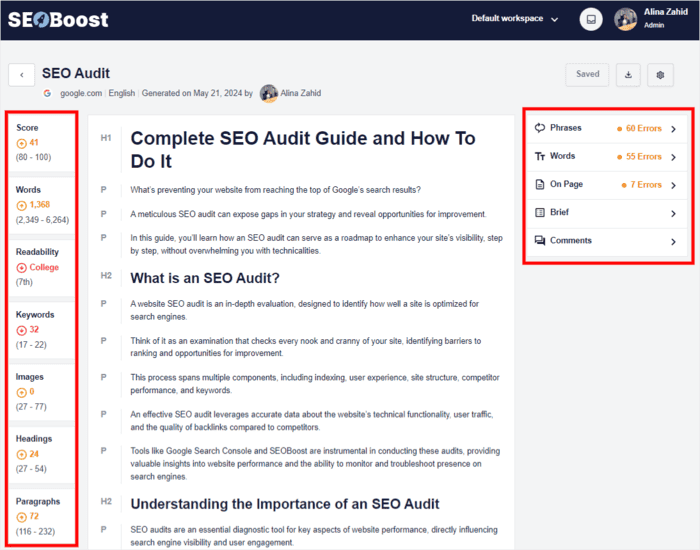Viewport: 700px width, 550px height.
Task: Click the Score up-arrow indicator icon
Action: (21, 143)
